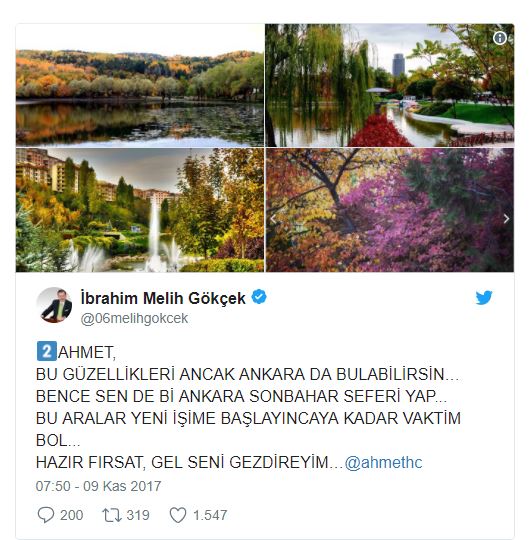Click the blue number 2 keycap emoji
Viewport: 530px width, 540px height.
[46, 351]
